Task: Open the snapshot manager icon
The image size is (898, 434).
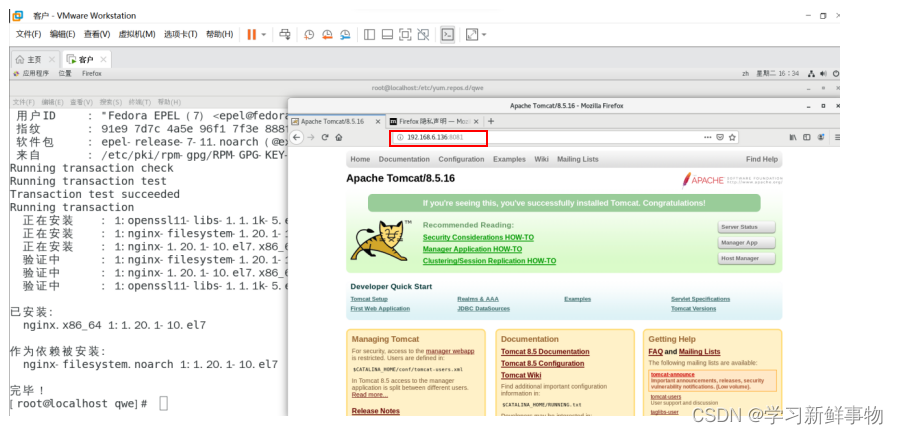Action: (x=345, y=35)
